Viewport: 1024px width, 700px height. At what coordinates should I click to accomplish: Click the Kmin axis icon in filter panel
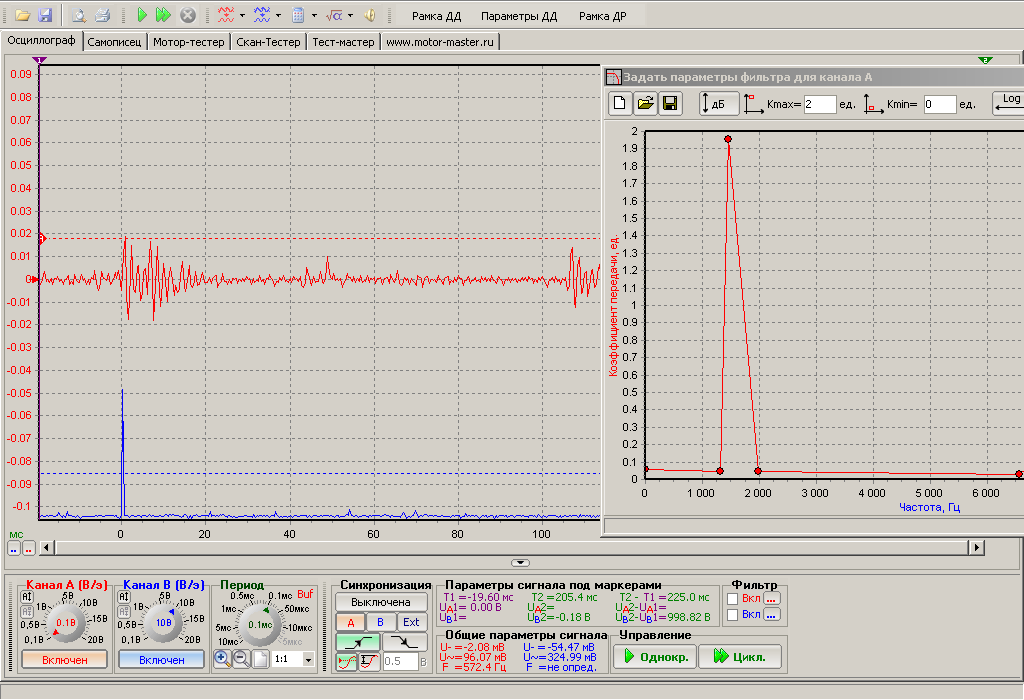(873, 104)
